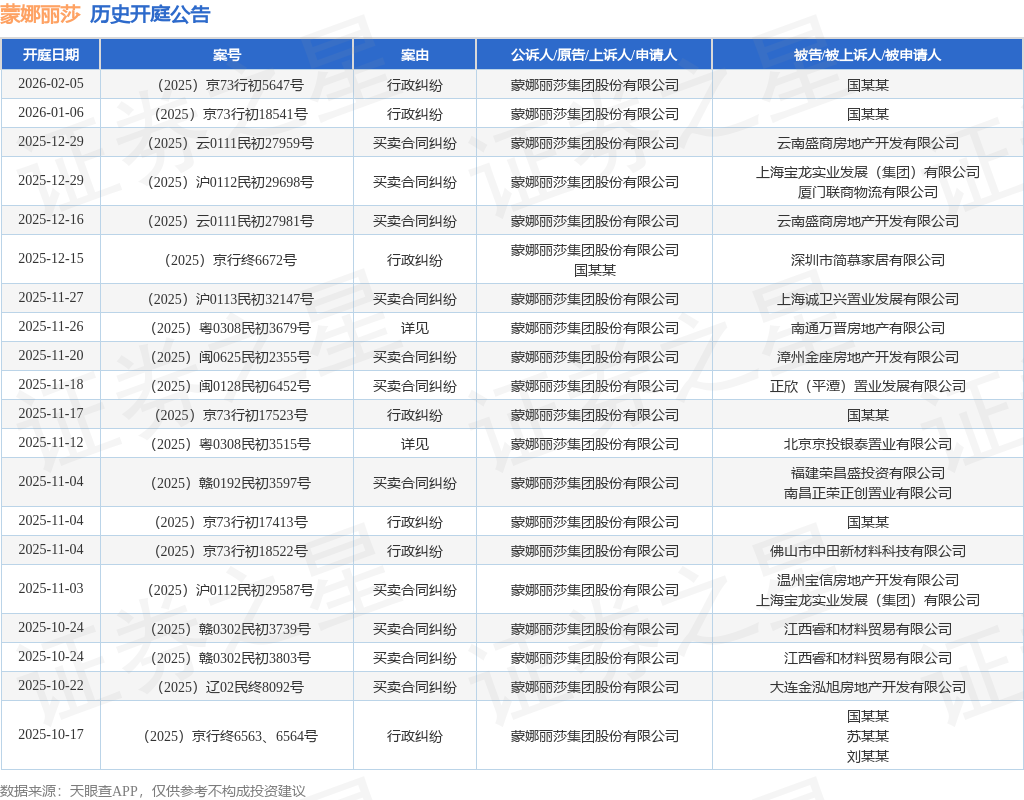Select case number (2025)京73行初5647号
1024x800 pixels.
tap(227, 85)
